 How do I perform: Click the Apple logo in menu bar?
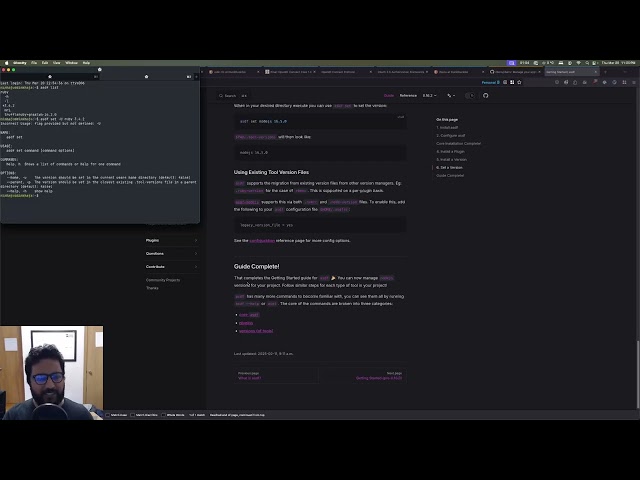(6, 63)
